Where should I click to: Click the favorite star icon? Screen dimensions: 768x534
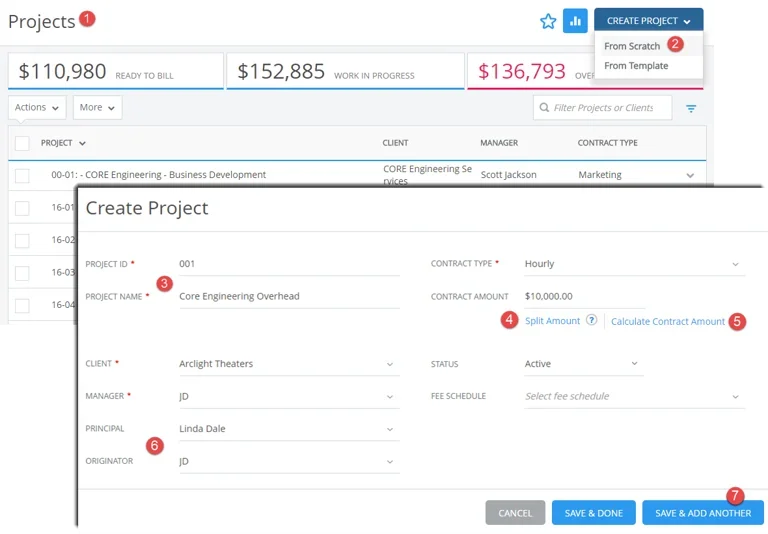(548, 21)
